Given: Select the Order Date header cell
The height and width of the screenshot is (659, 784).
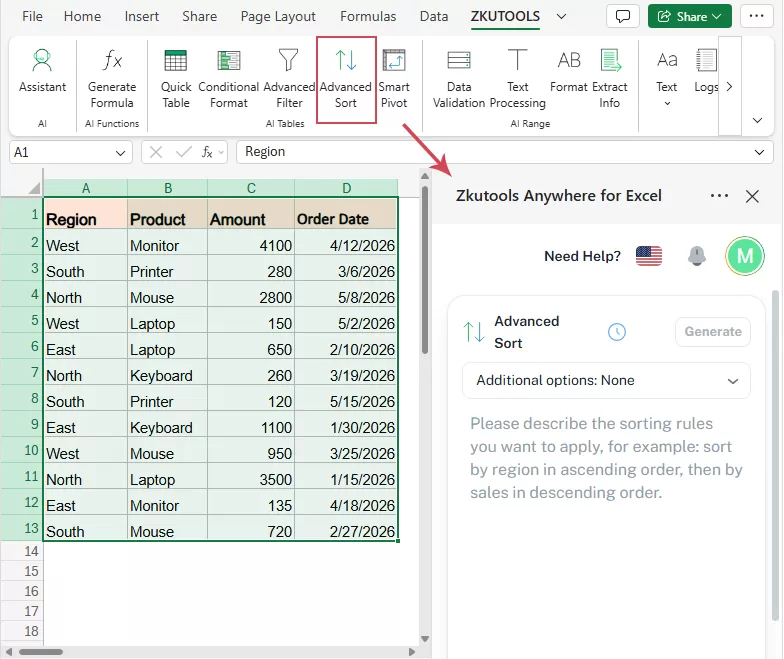Looking at the screenshot, I should point(346,214).
